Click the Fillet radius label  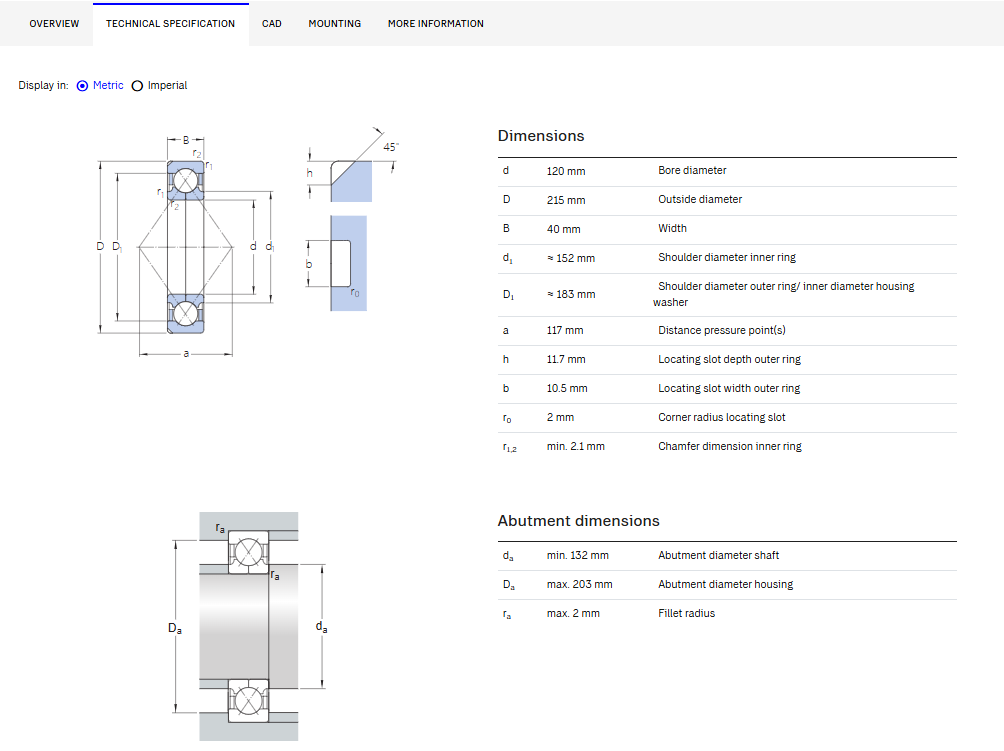coord(686,613)
